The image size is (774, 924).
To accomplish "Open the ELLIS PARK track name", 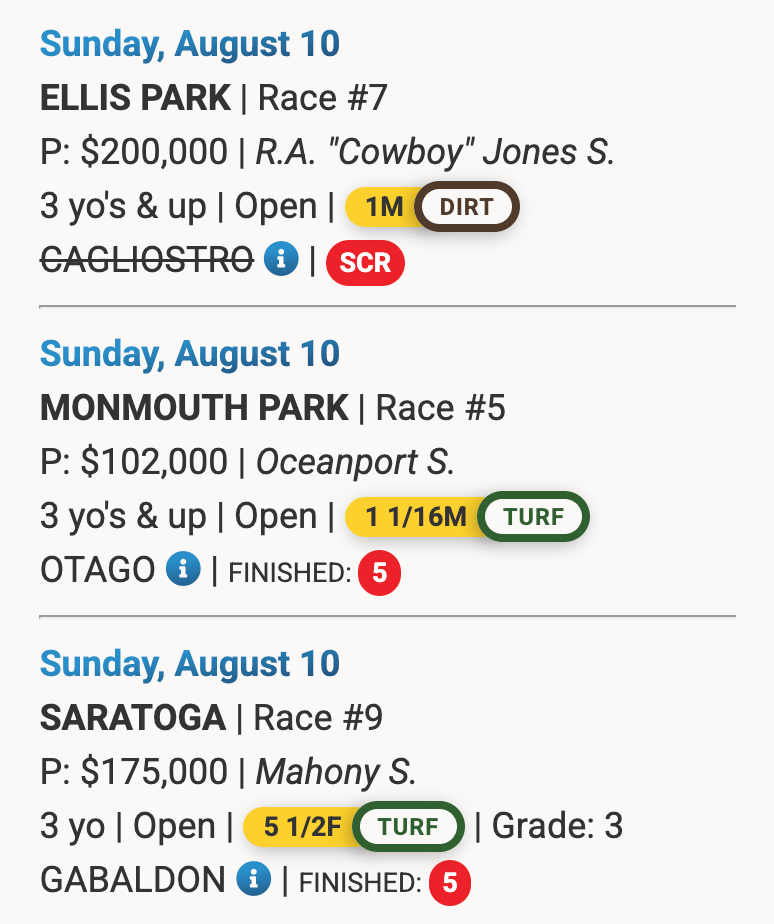I will 135,98.
